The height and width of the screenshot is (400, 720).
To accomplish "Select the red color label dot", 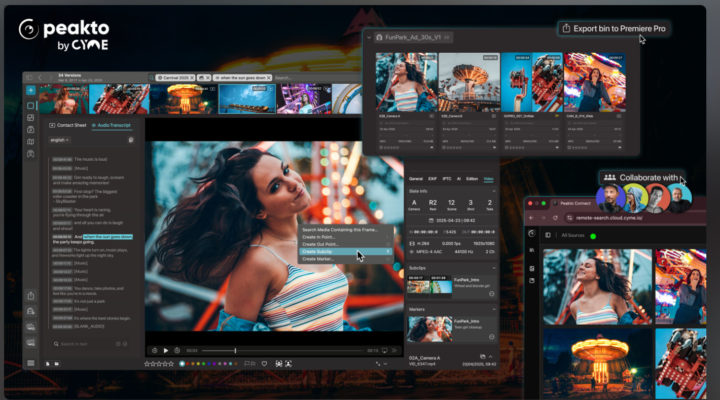I will pyautogui.click(x=188, y=364).
